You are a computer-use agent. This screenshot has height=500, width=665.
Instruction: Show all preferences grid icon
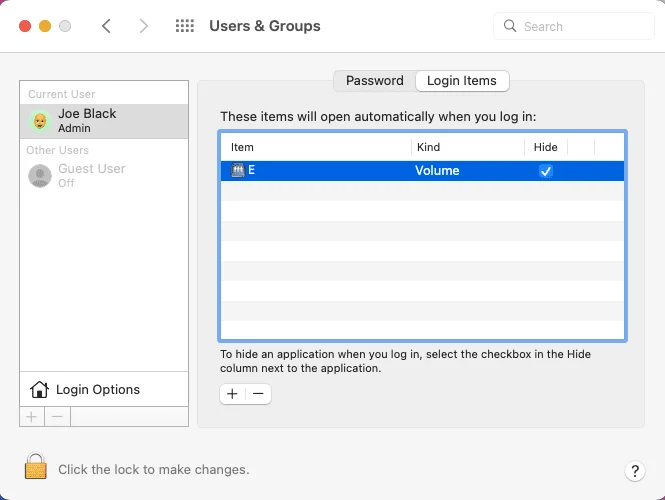[x=185, y=26]
